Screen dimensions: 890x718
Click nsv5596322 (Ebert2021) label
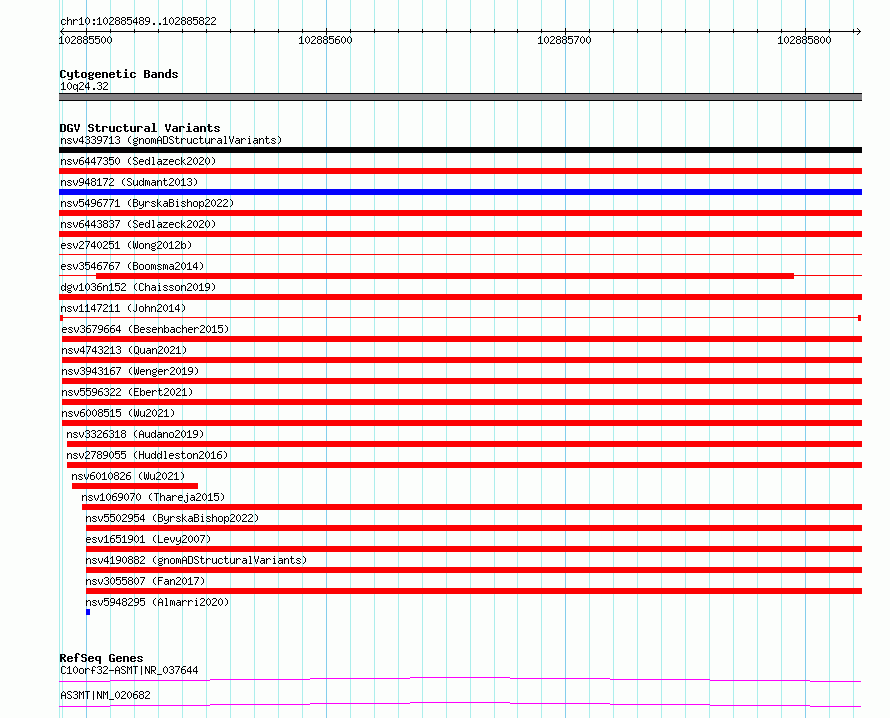pos(127,392)
